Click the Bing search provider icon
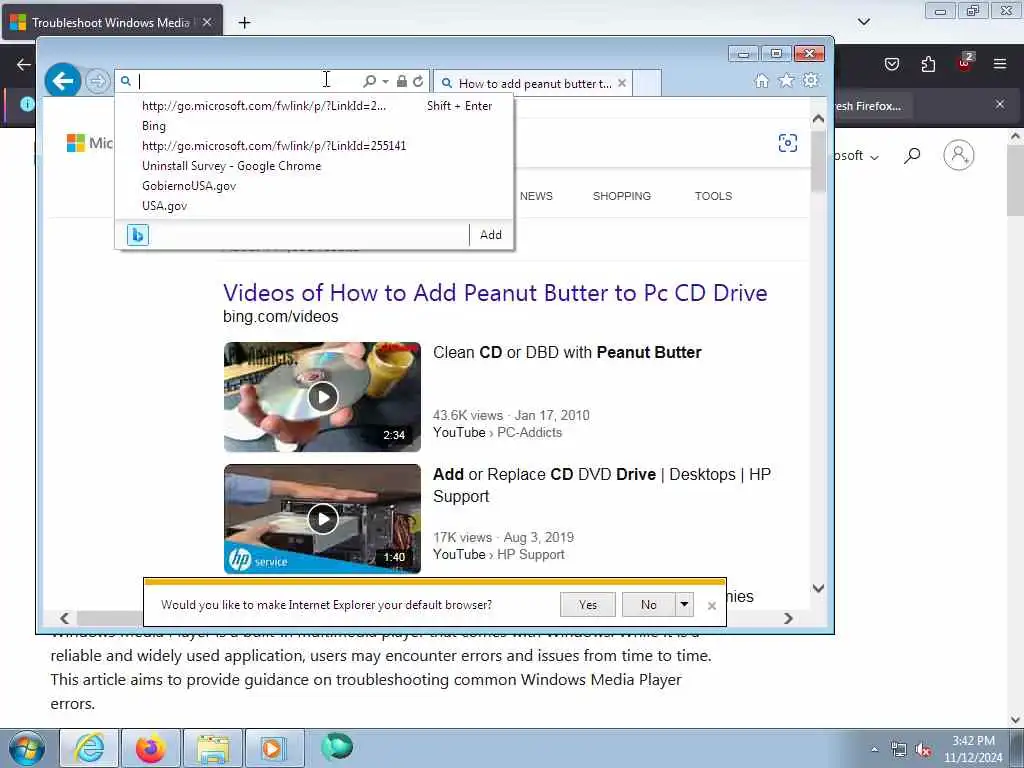The height and width of the screenshot is (768, 1024). coord(138,234)
